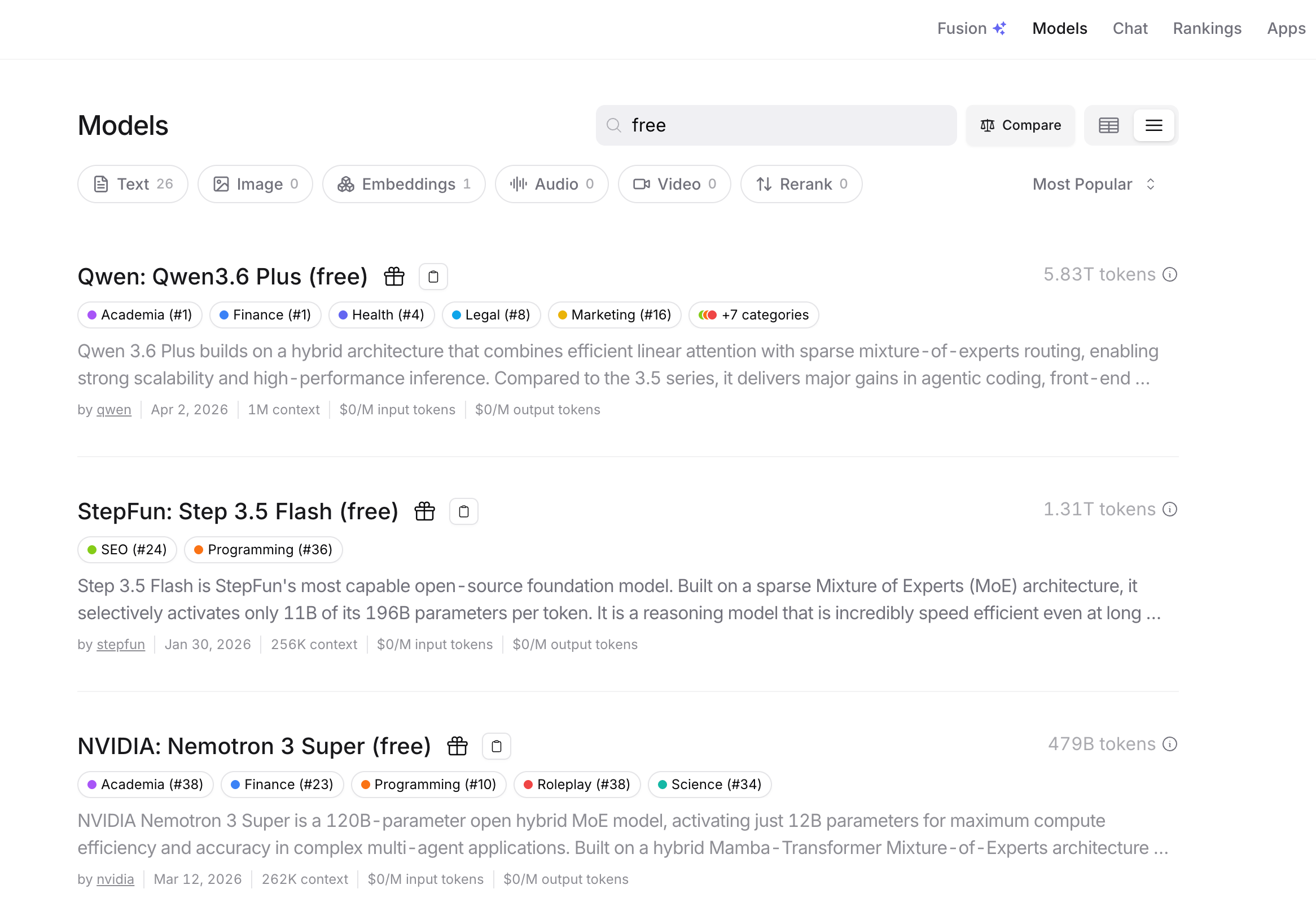1316x911 pixels.
Task: Open NVIDIA: Nemotron 3 Super (free) page
Action: click(255, 746)
